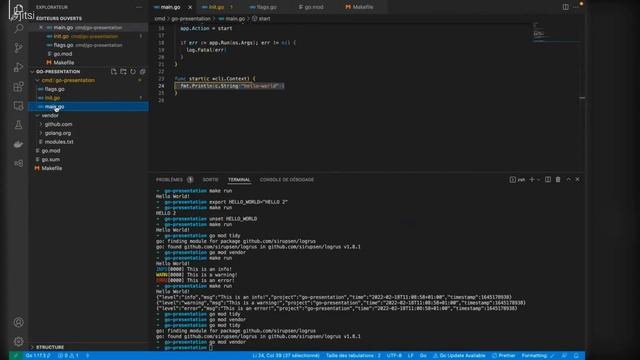The image size is (640, 360).
Task: Select flags.go in open editors list
Action: [x=88, y=45]
